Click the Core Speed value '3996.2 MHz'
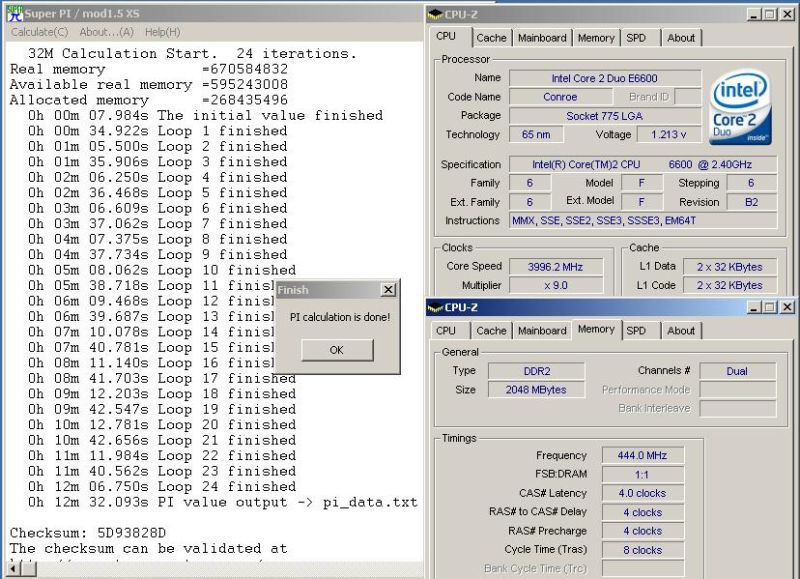The width and height of the screenshot is (800, 579). (556, 267)
